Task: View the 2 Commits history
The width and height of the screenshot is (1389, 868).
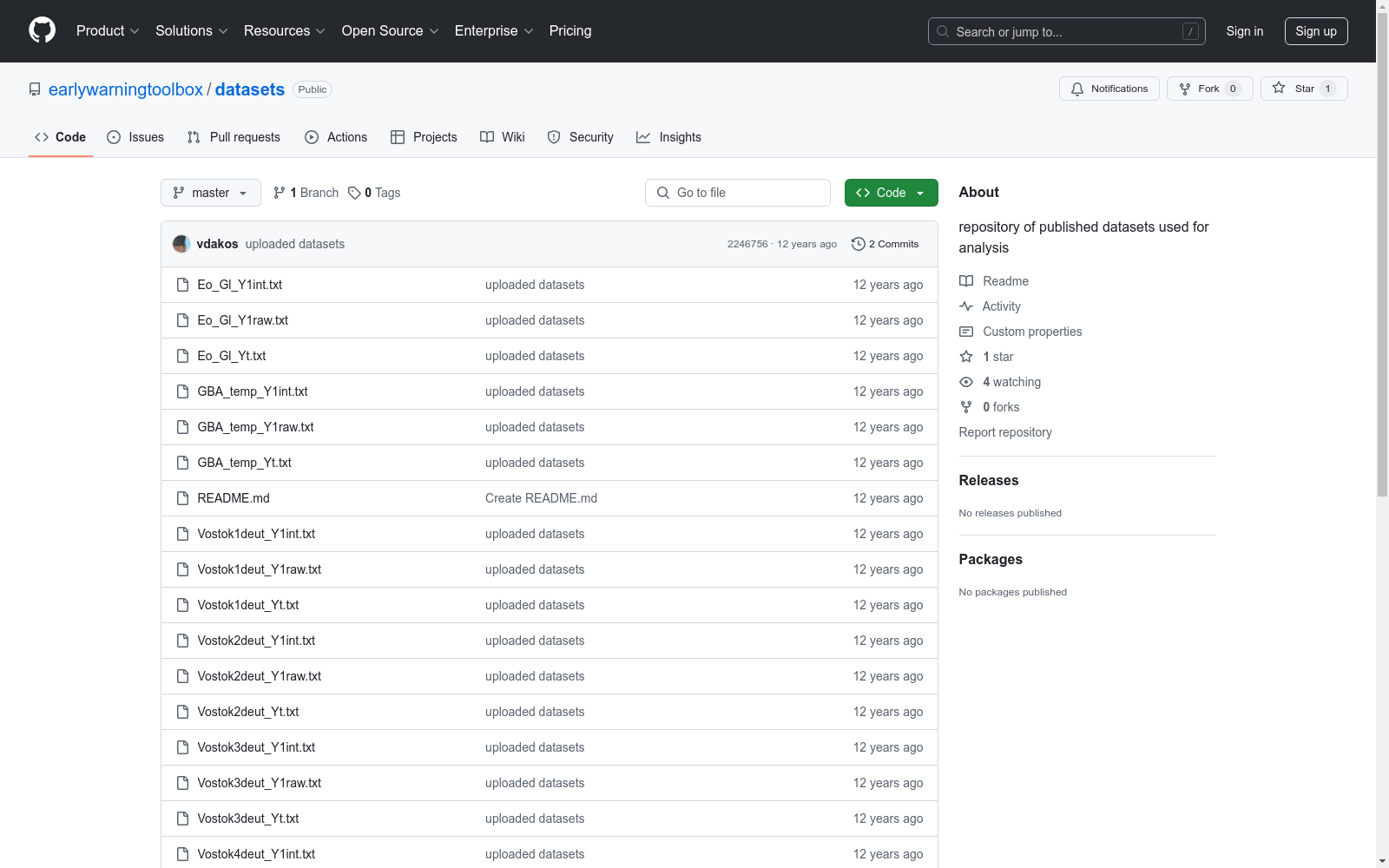Action: [885, 244]
